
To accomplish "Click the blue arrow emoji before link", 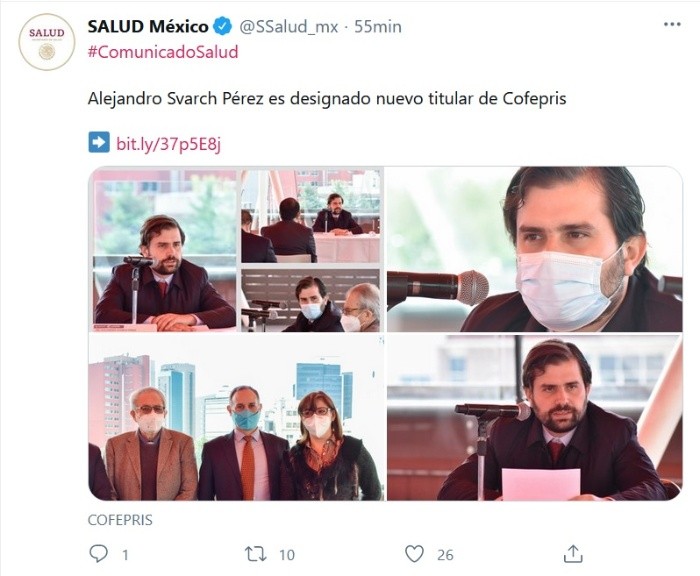I will point(99,142).
